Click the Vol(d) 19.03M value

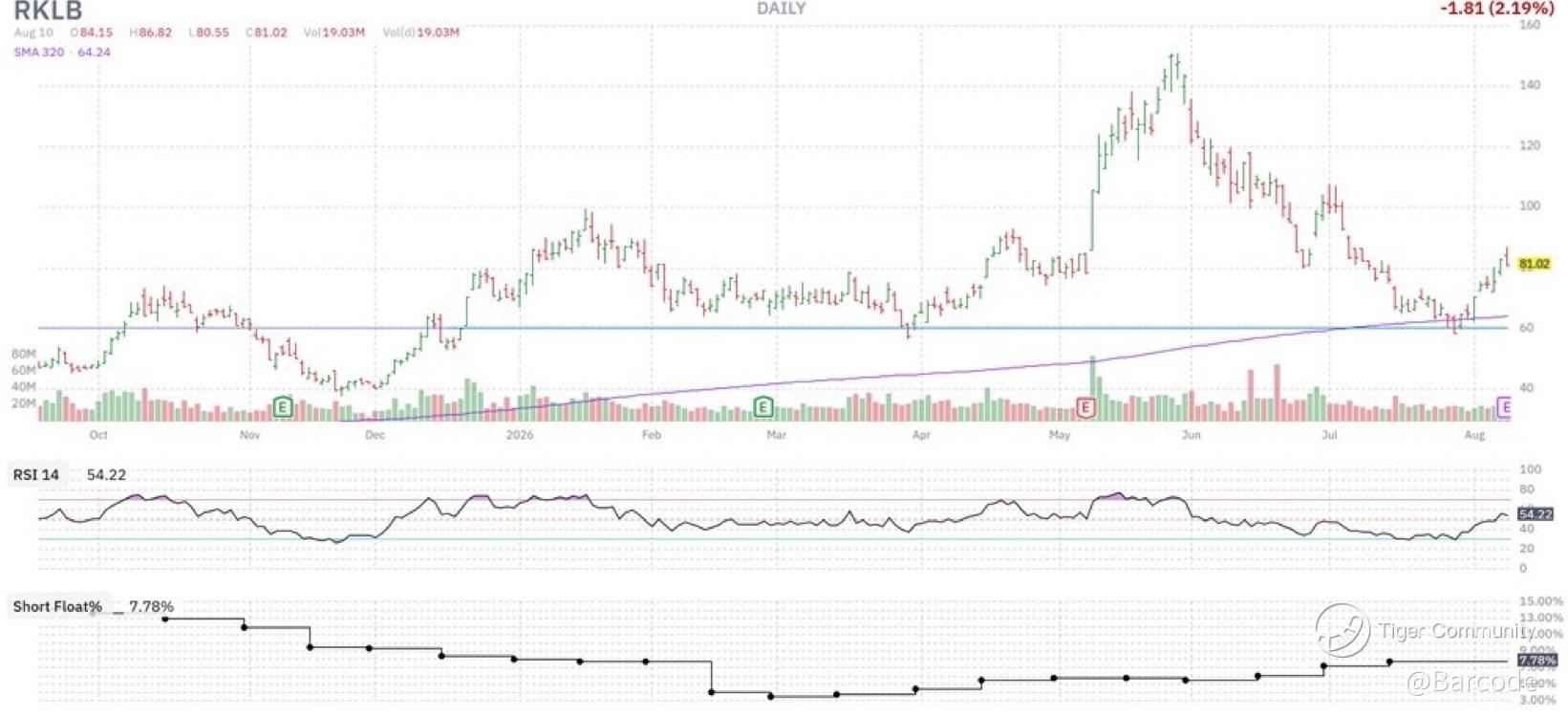coord(421,33)
